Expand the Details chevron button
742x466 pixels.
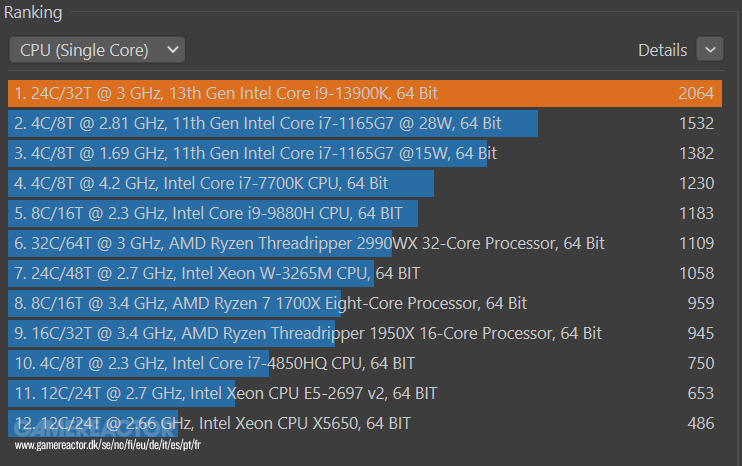[709, 49]
